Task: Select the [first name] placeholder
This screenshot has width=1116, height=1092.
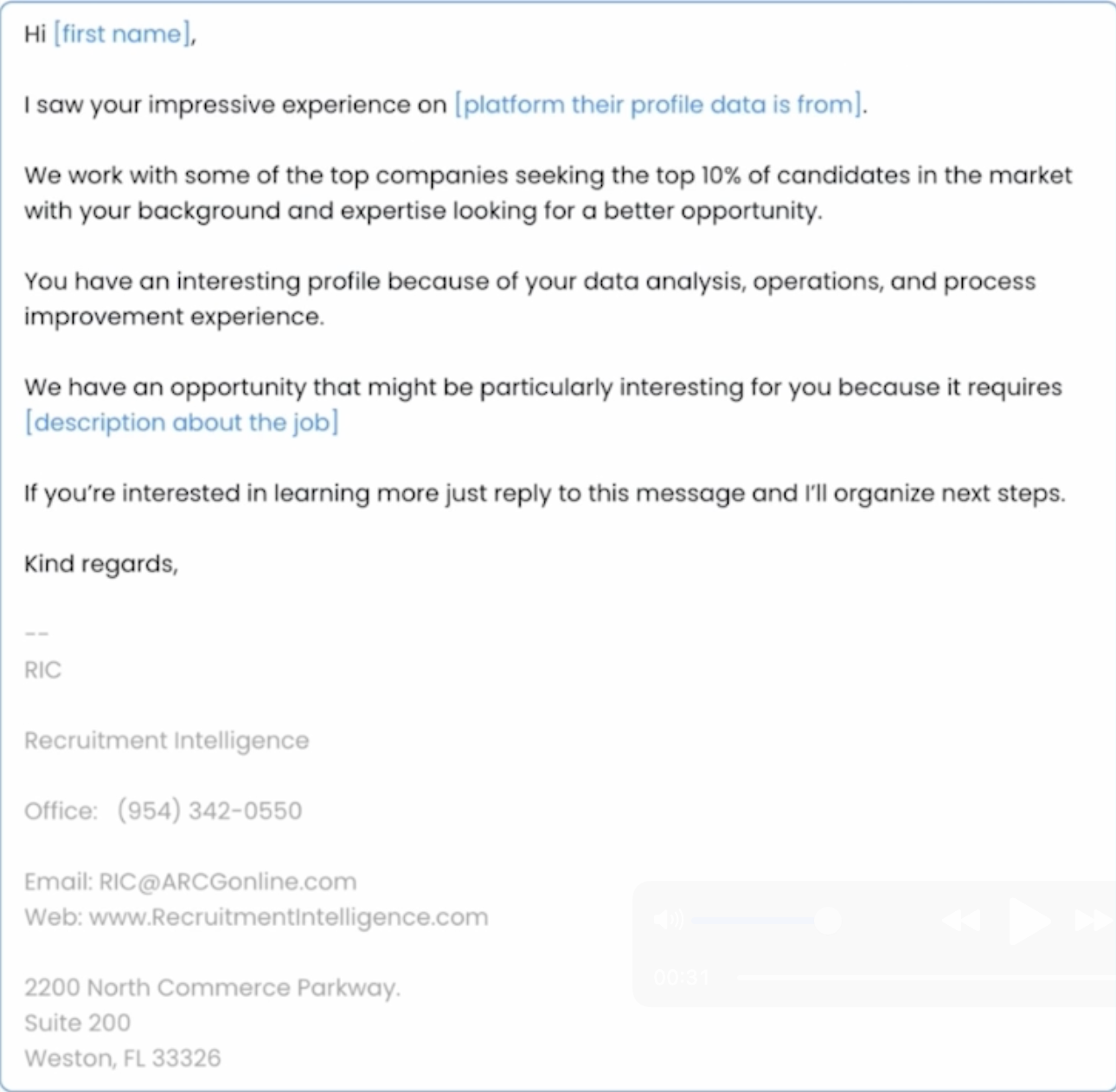Action: pos(122,34)
